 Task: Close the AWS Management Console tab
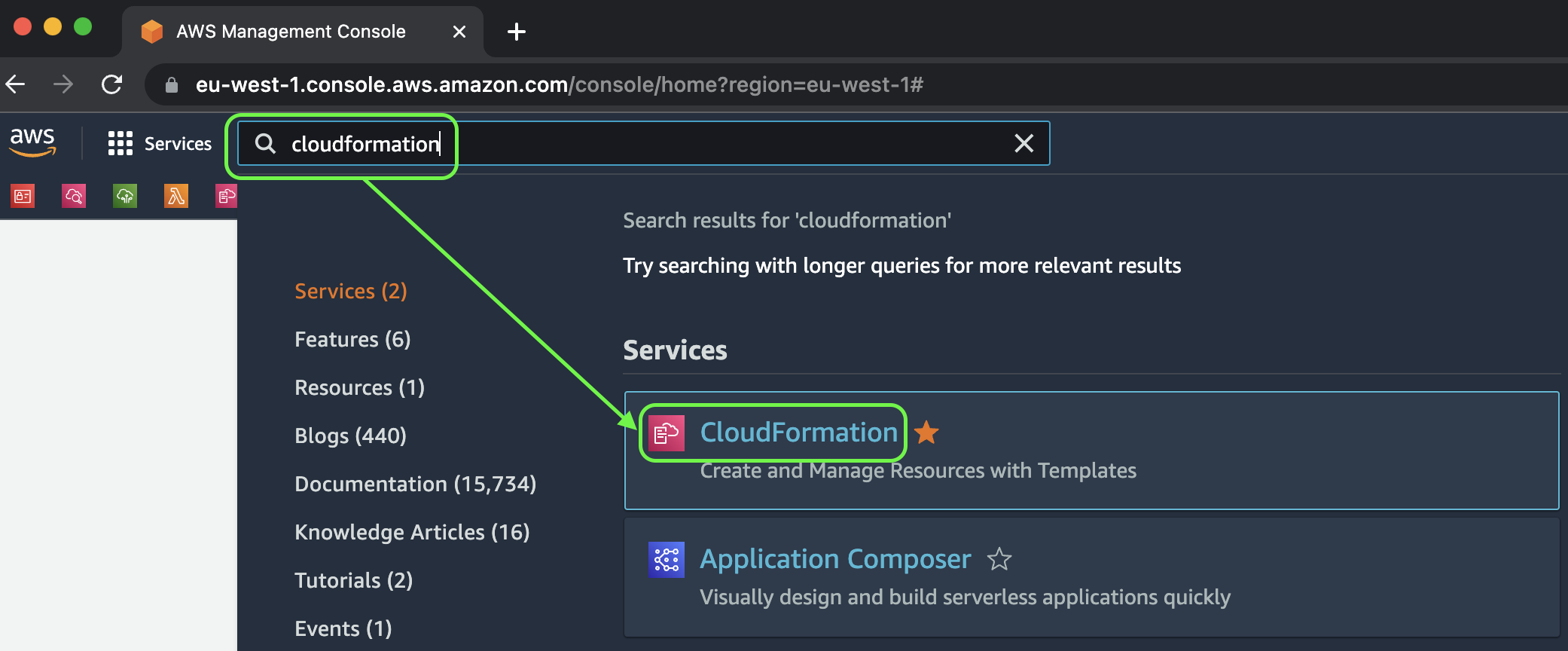coord(459,32)
